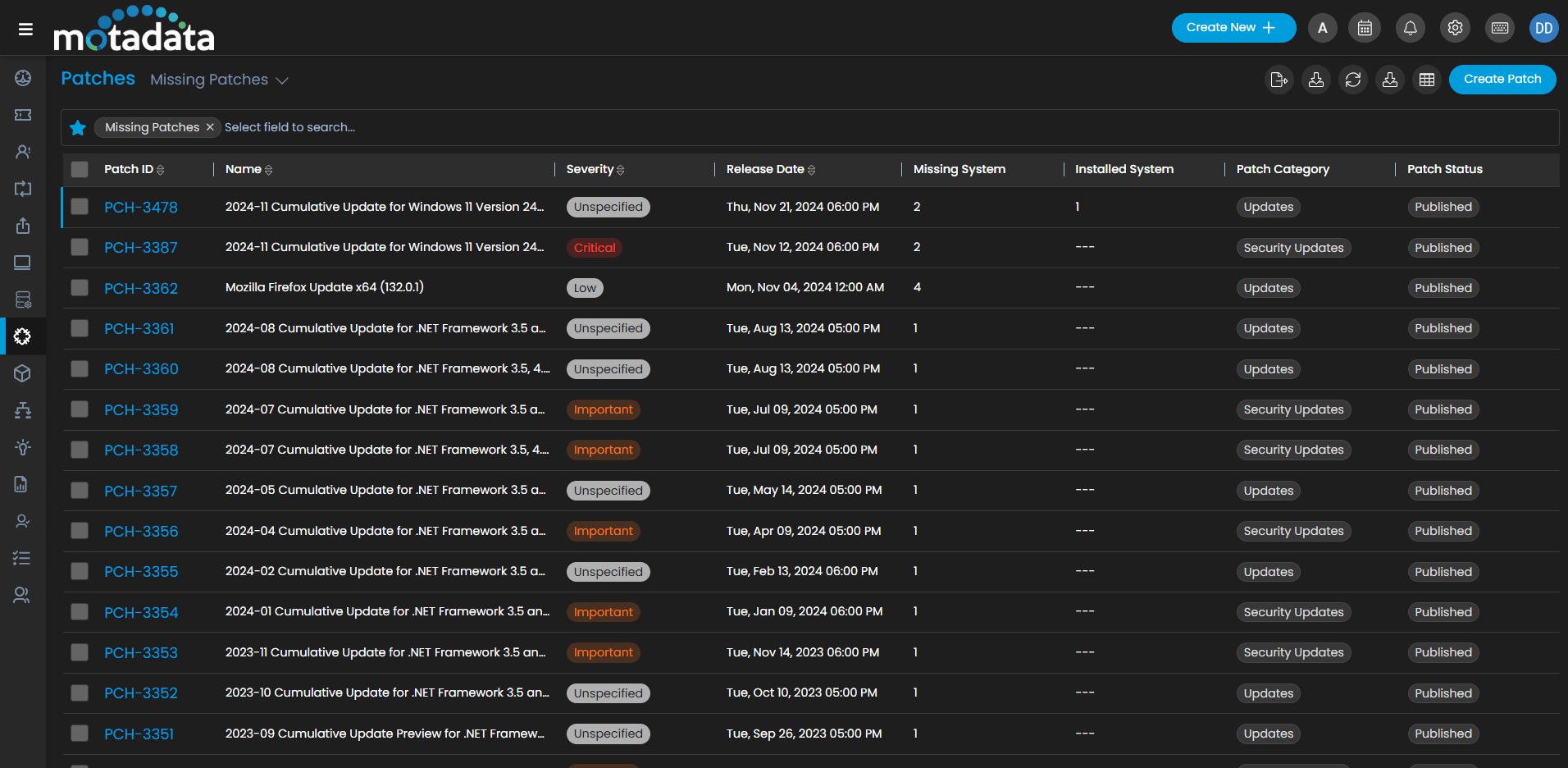
Task: Tick the select-all checkbox in table header
Action: click(x=80, y=170)
